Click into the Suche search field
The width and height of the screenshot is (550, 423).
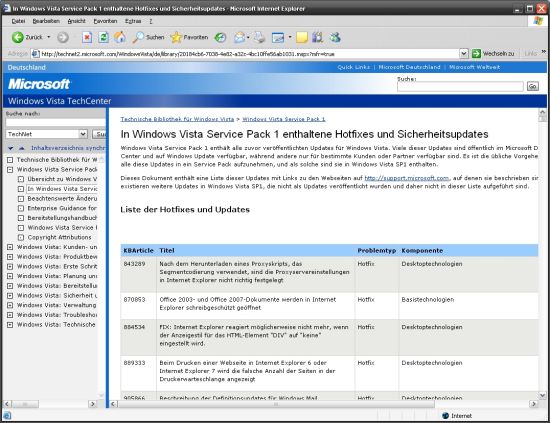pos(460,86)
